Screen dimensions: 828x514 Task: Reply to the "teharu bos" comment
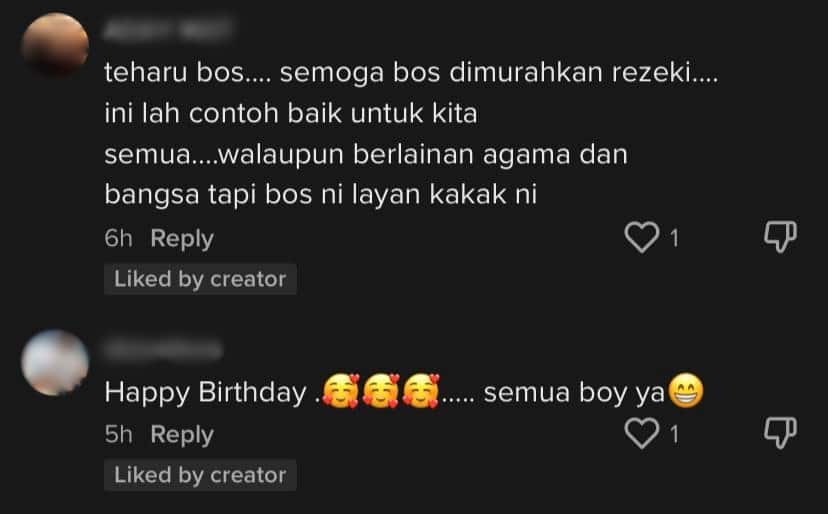tap(182, 239)
